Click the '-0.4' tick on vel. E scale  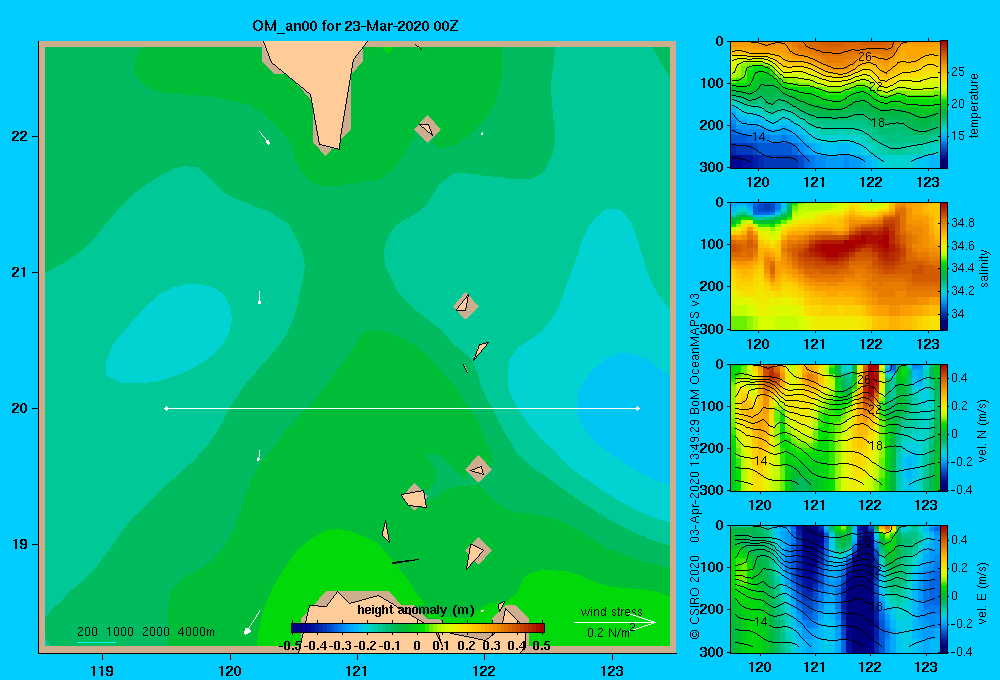tap(961, 651)
